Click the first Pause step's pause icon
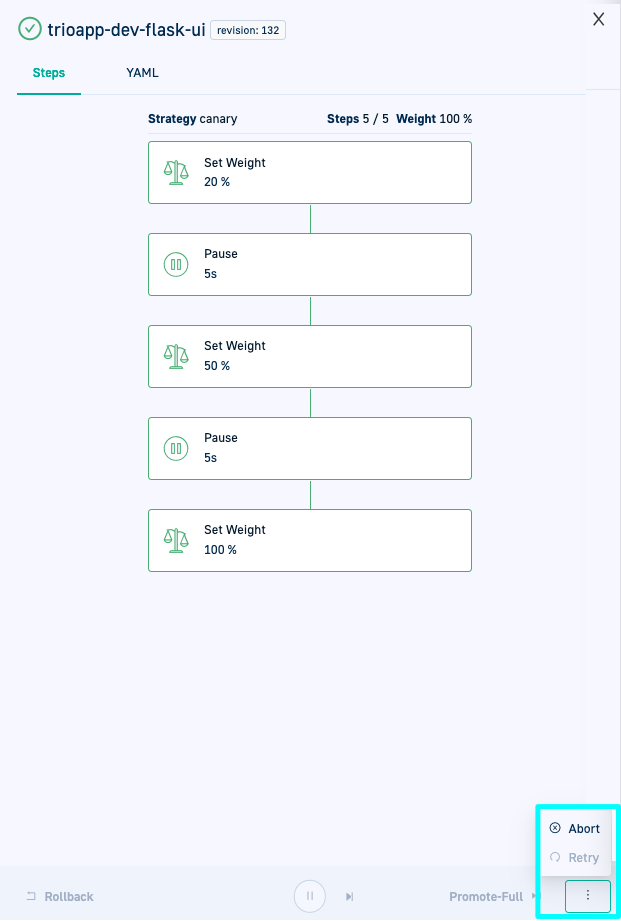Viewport: 621px width, 921px height. tap(176, 264)
